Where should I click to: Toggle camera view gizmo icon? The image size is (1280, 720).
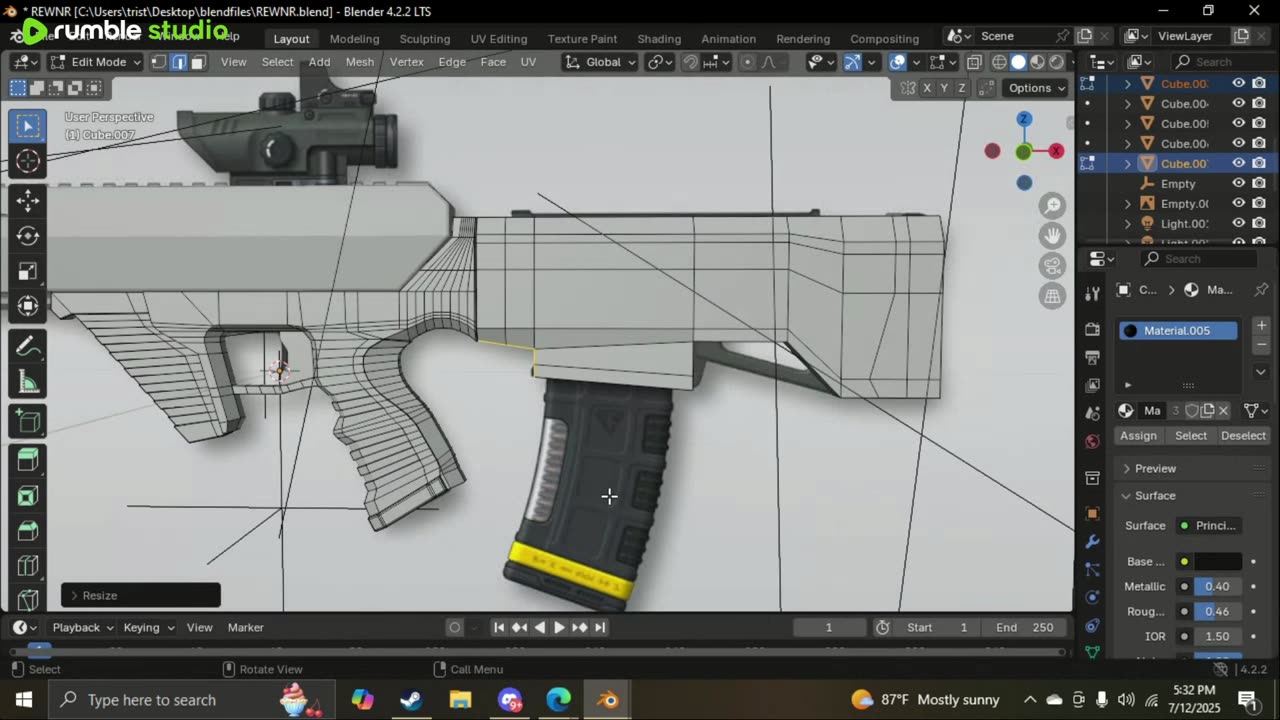[1052, 266]
